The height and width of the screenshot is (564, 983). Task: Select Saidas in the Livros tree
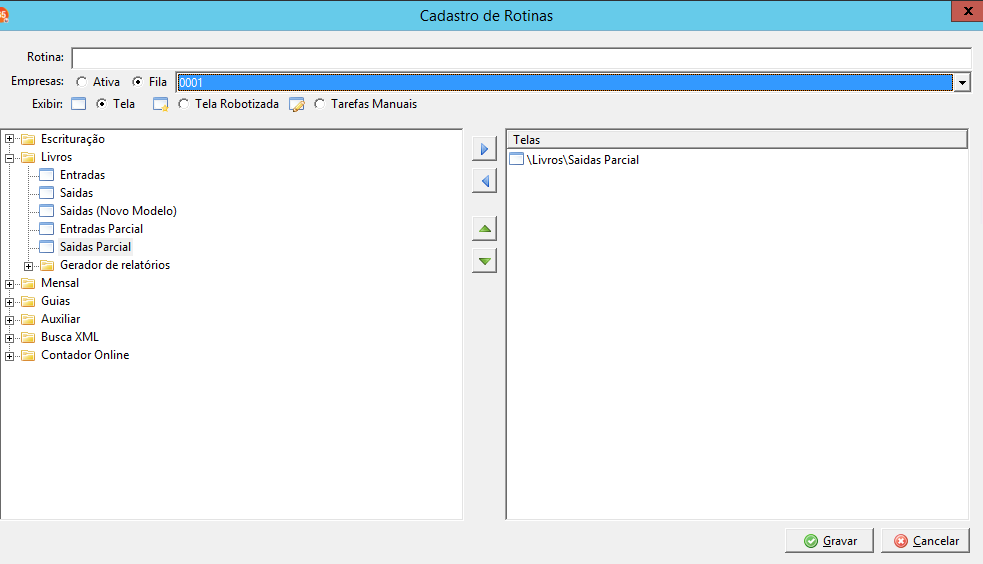[x=76, y=193]
